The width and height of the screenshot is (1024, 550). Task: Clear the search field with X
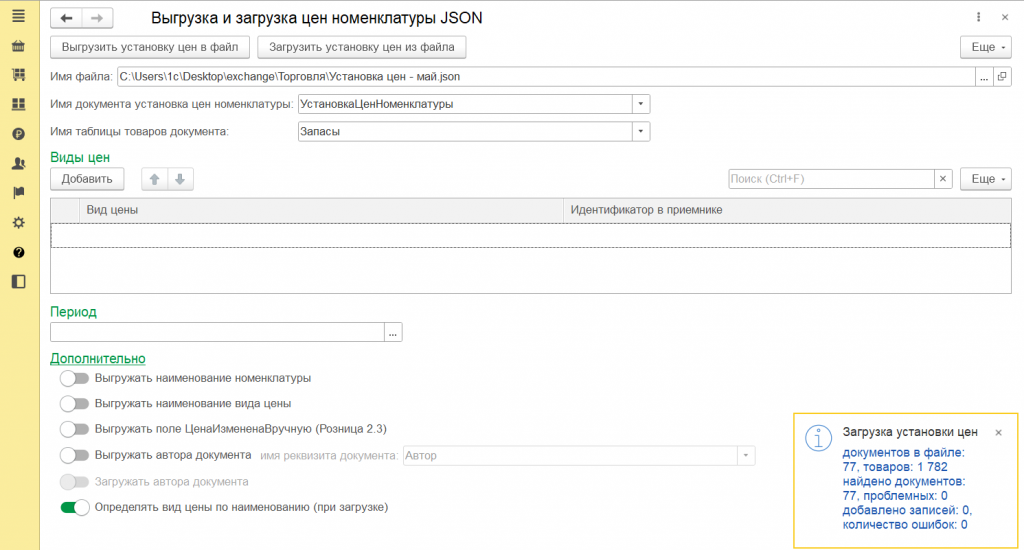(x=943, y=179)
